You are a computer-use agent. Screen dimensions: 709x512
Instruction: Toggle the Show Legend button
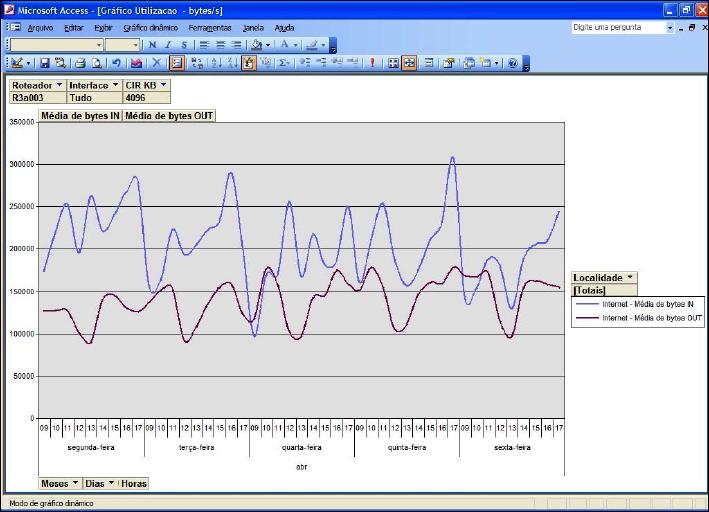[x=177, y=63]
